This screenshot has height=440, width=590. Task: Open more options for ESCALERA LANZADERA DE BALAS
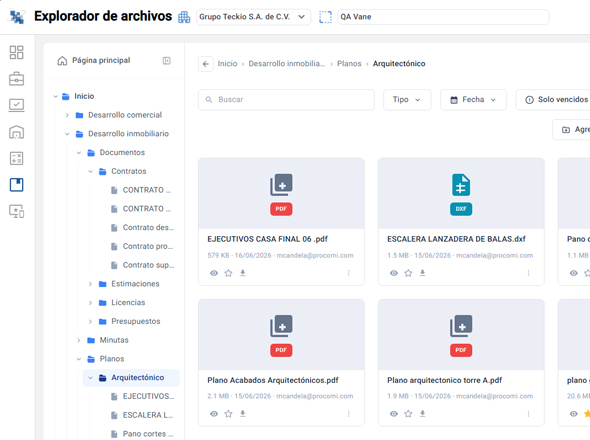pos(528,273)
